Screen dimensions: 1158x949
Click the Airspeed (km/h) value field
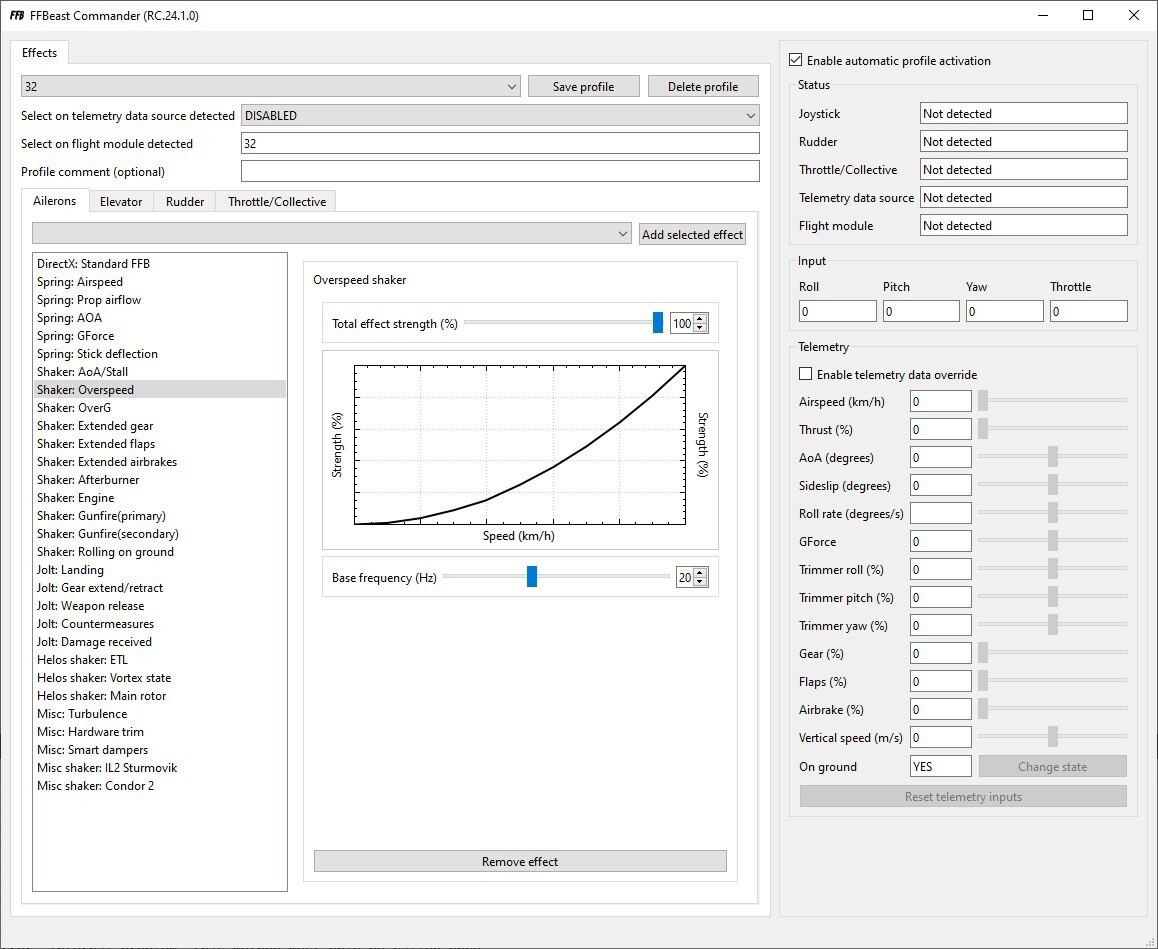point(940,402)
